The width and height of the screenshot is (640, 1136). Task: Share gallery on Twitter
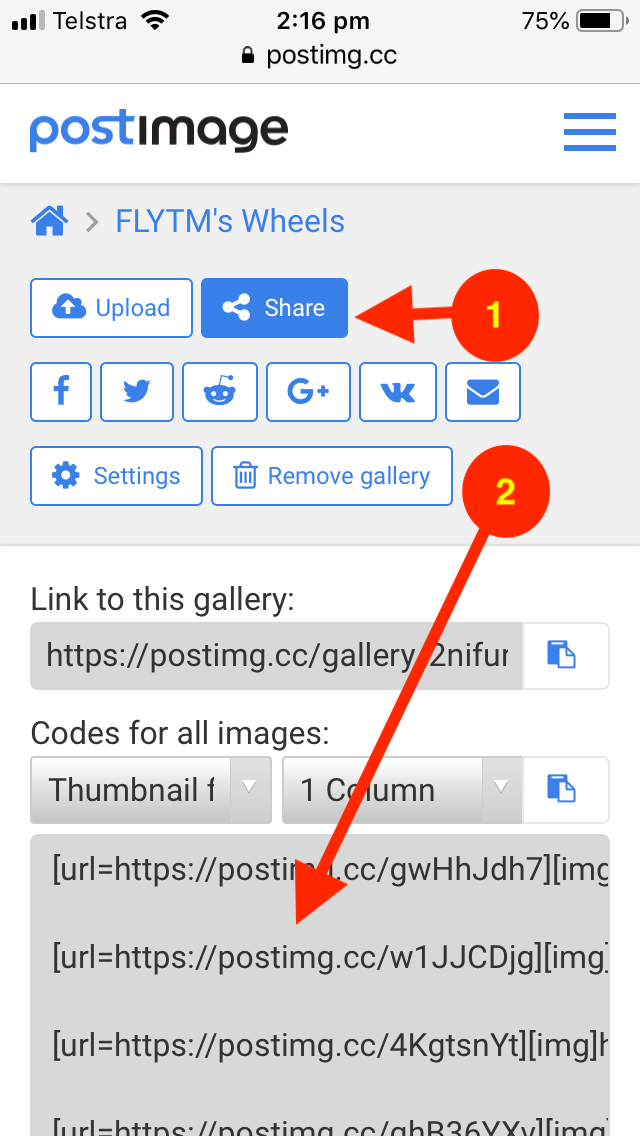click(x=137, y=392)
